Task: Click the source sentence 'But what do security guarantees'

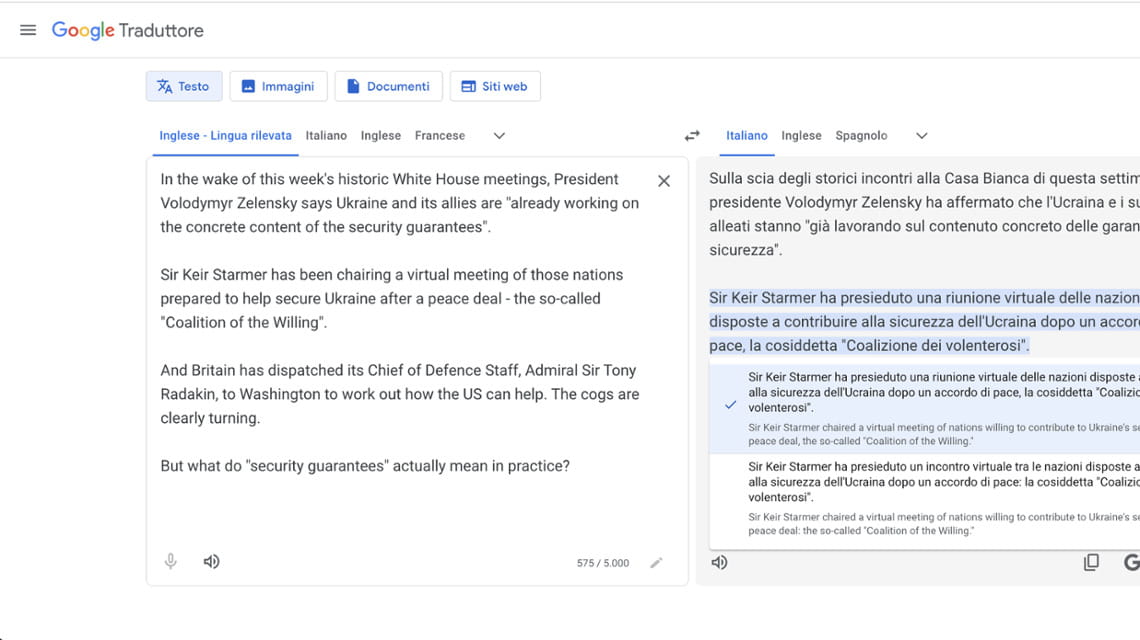Action: coord(365,465)
